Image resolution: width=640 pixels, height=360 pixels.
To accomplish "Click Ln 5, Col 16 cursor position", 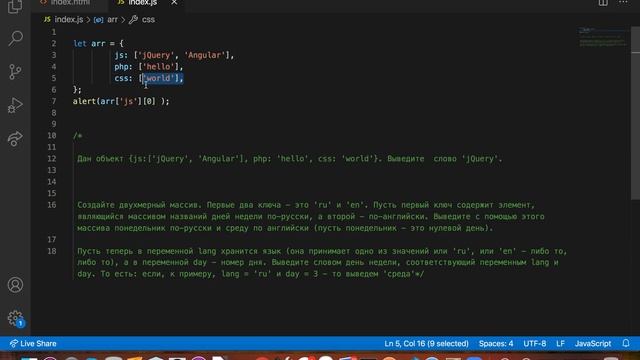I will pyautogui.click(x=426, y=343).
